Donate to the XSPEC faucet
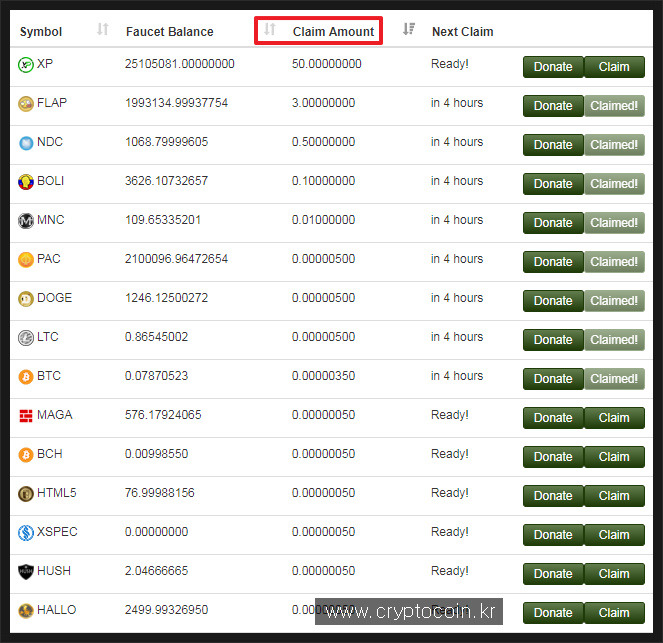 553,535
